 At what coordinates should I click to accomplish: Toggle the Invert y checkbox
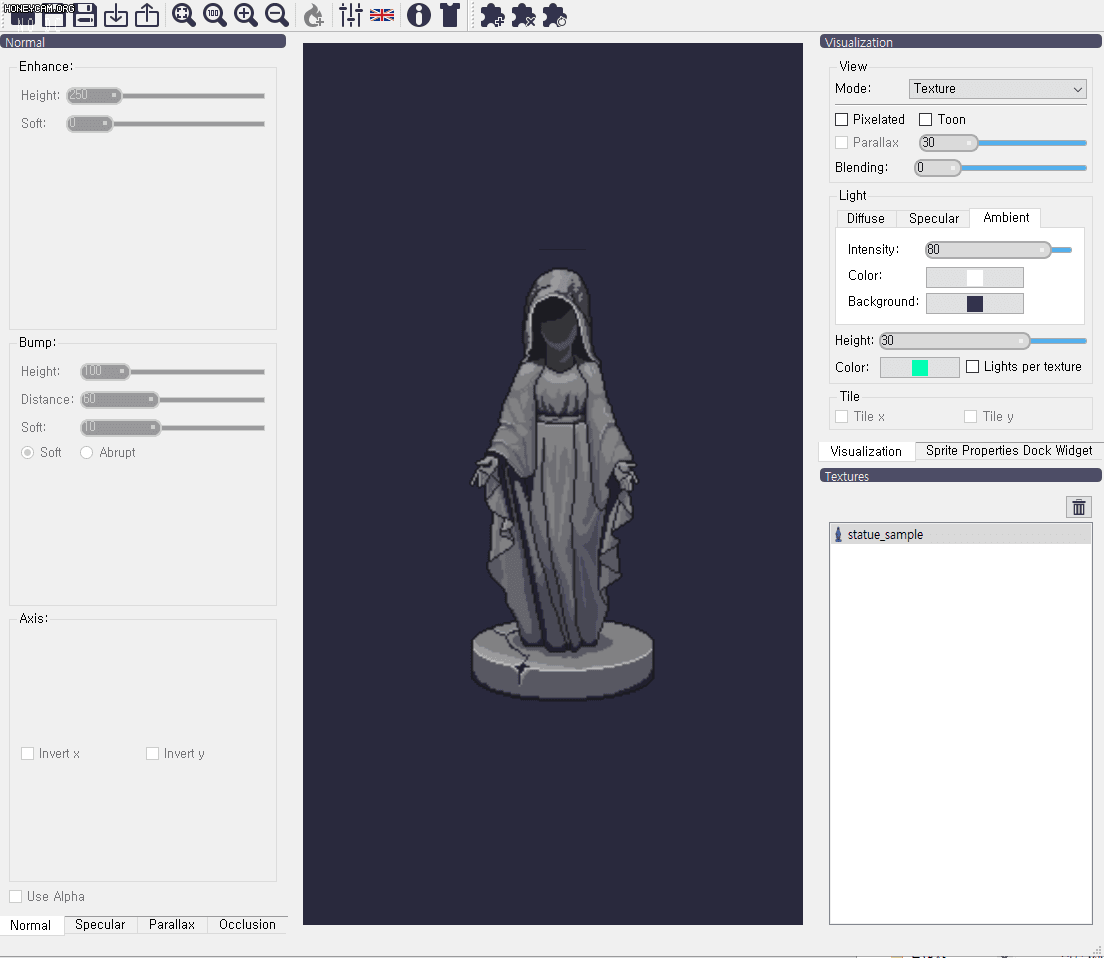pos(152,753)
